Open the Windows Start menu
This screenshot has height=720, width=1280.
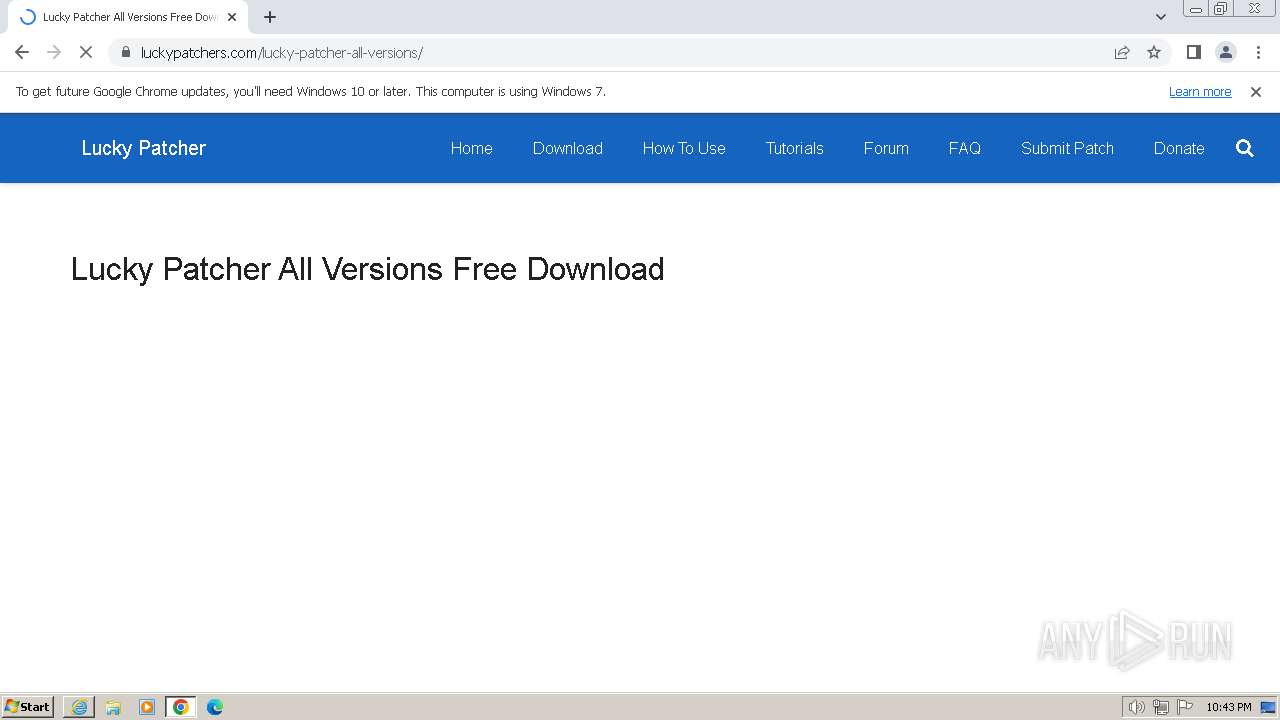pos(28,707)
